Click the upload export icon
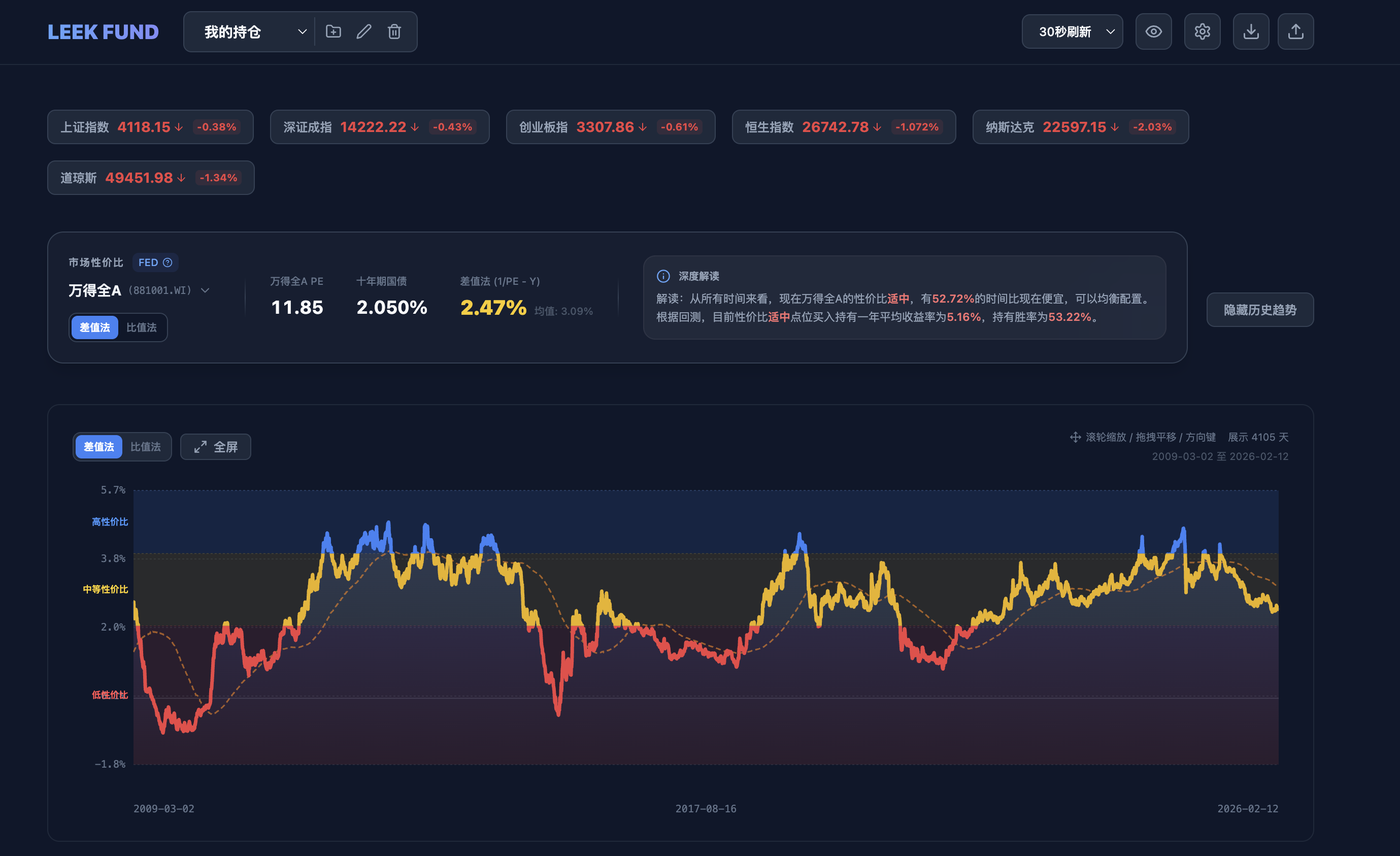The width and height of the screenshot is (1400, 856). click(x=1295, y=32)
